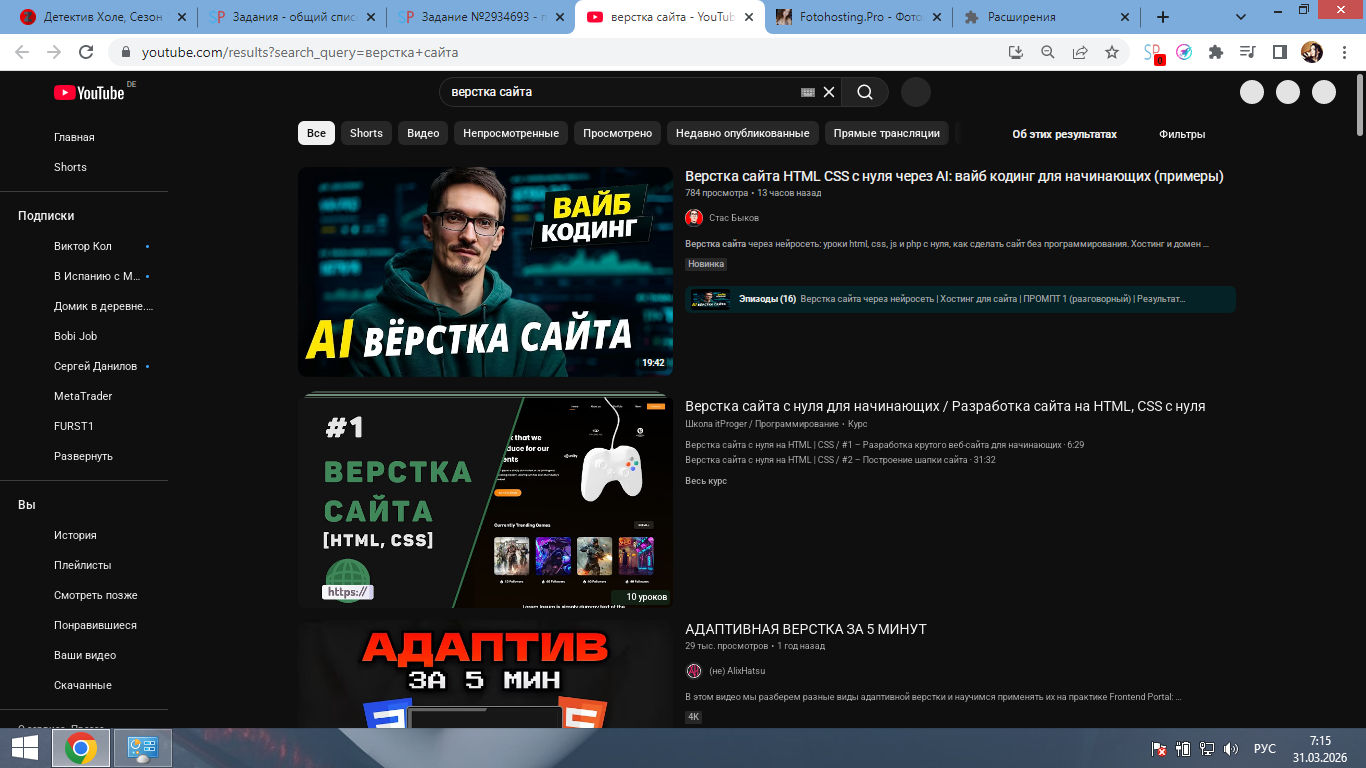Open the Chrome extensions puzzle menu
This screenshot has width=1366, height=768.
(x=1216, y=52)
